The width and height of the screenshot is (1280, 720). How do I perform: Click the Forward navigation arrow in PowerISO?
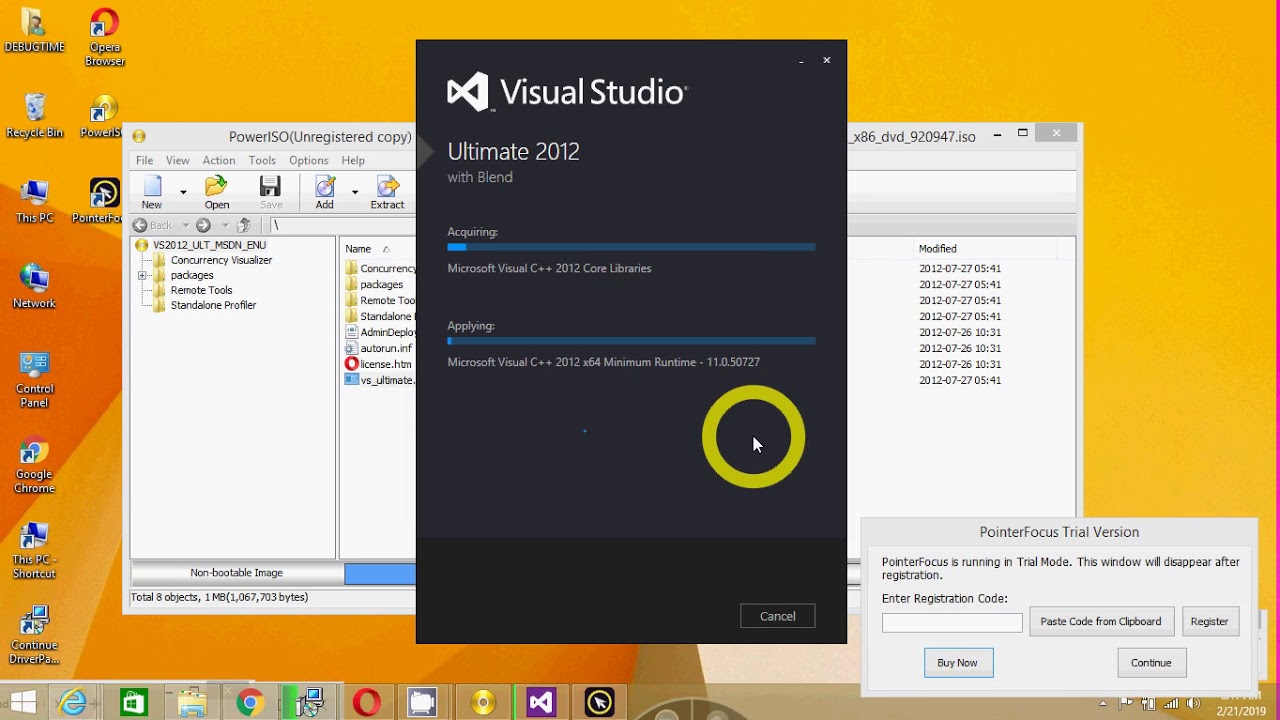(203, 225)
